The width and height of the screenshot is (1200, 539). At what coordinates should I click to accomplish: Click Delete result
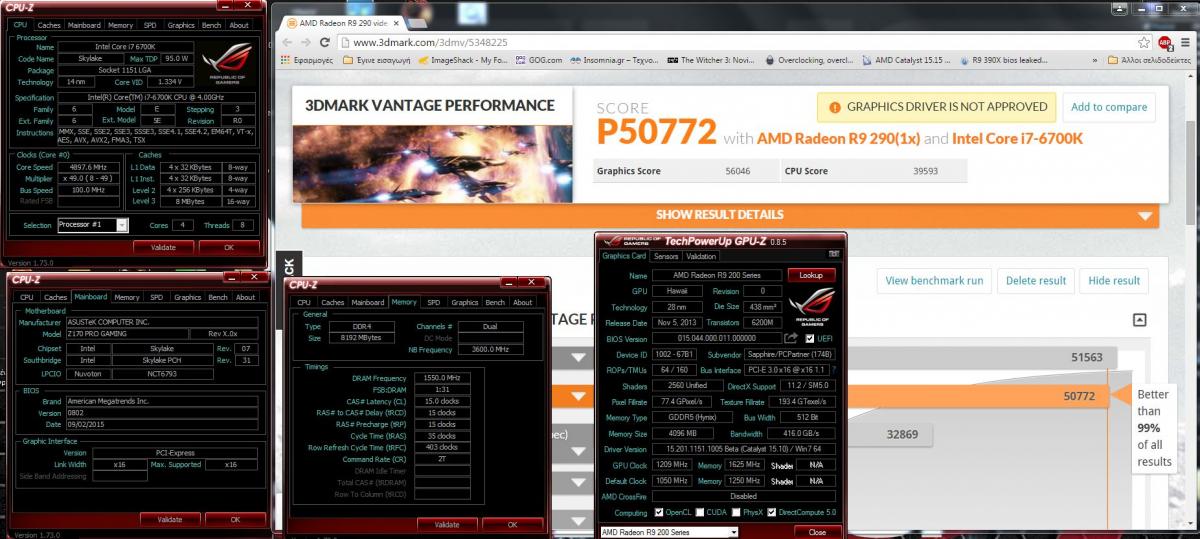[x=1036, y=281]
